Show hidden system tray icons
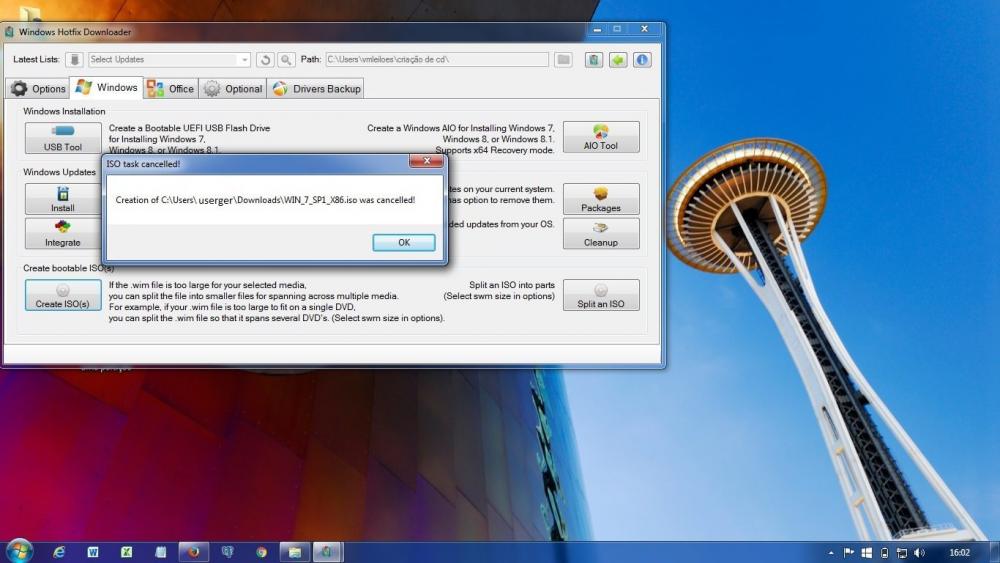 pos(831,552)
